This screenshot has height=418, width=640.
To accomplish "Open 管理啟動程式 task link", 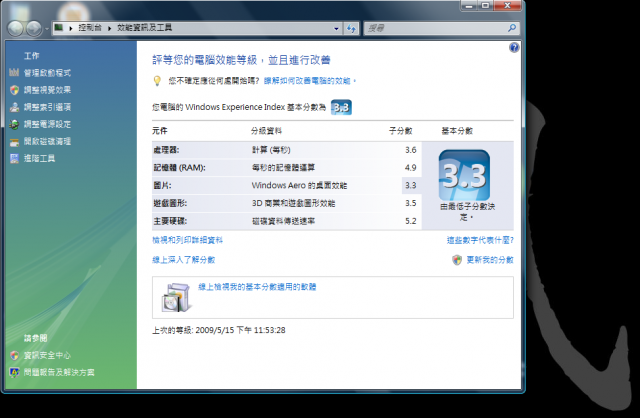I will [47, 73].
